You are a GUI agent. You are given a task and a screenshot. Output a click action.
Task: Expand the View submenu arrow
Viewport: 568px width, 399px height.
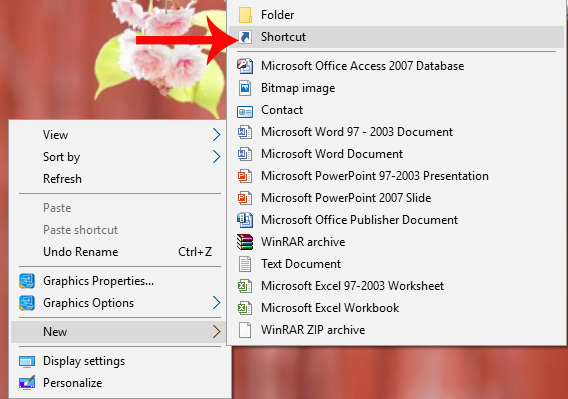(x=216, y=135)
